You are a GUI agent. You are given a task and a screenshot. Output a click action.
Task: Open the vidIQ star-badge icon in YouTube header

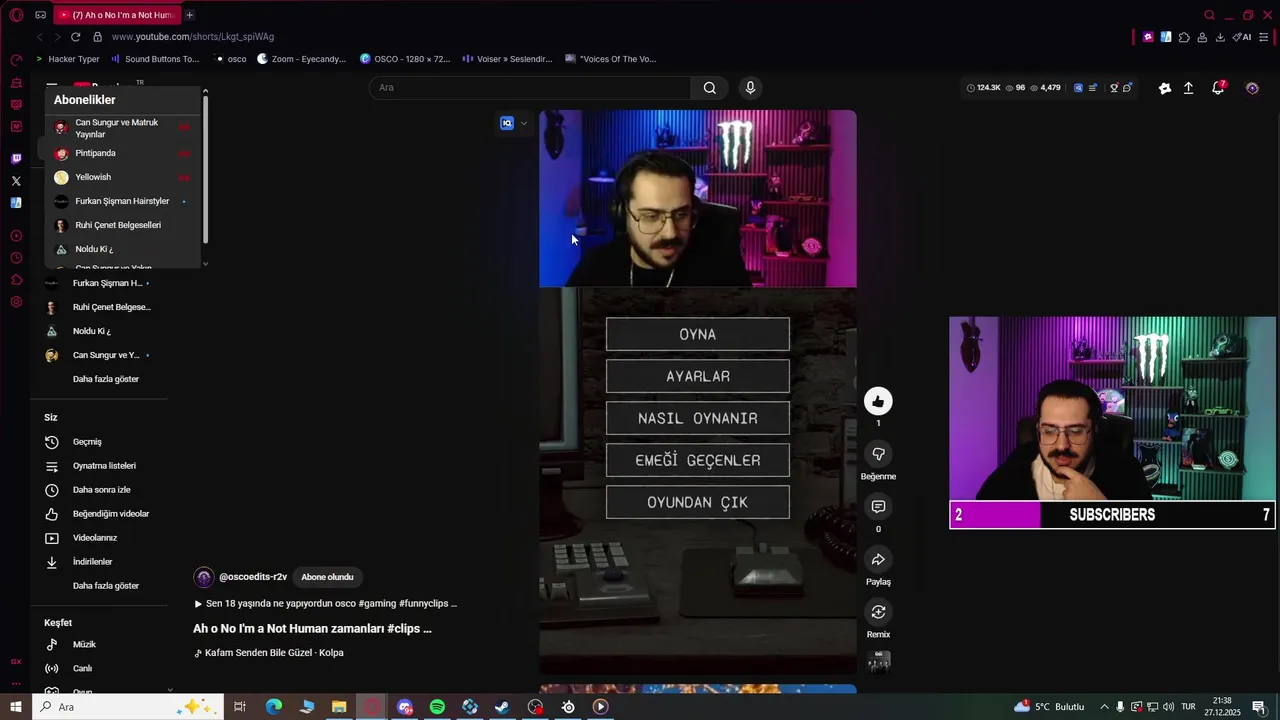(1165, 88)
